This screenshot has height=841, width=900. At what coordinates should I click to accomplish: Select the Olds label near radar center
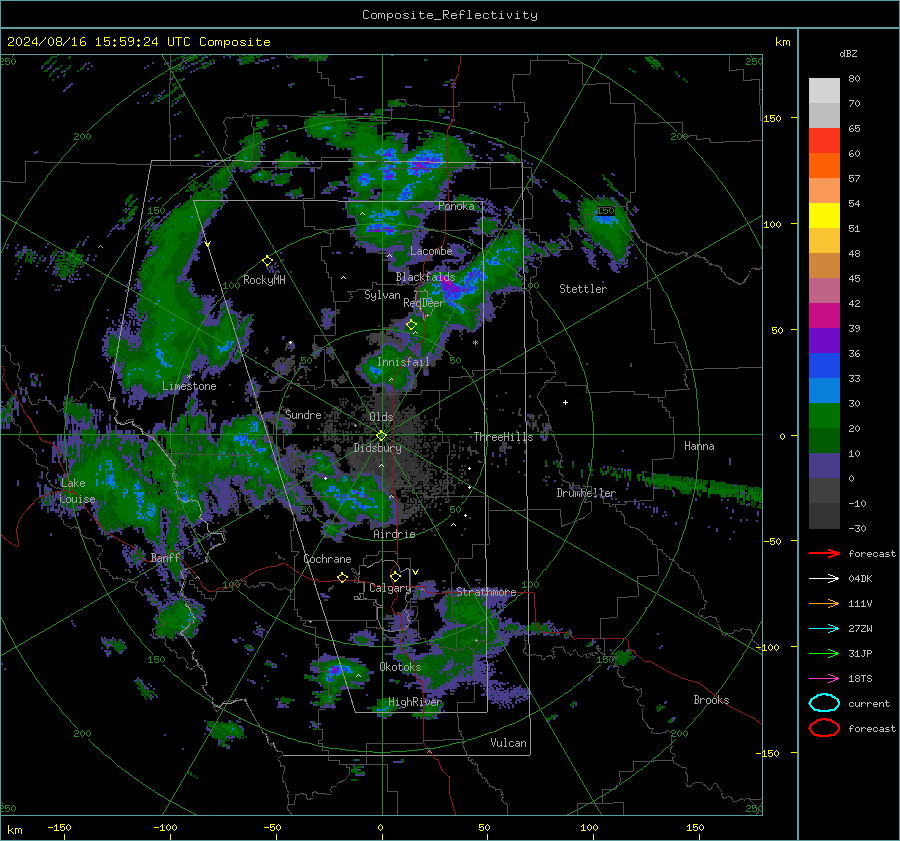coord(381,417)
